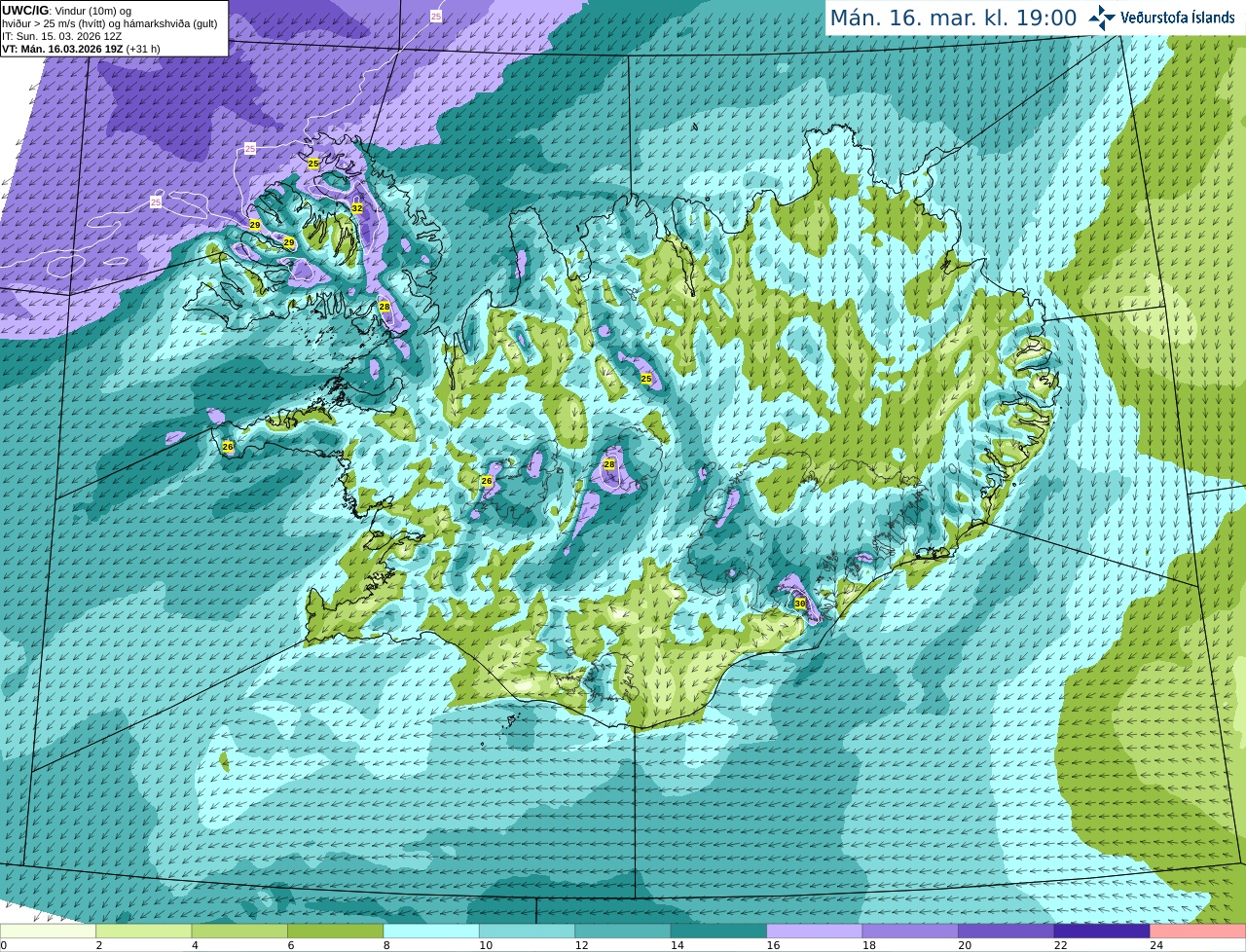Click the '8' label on the wind scale
1246x952 pixels.
(386, 945)
